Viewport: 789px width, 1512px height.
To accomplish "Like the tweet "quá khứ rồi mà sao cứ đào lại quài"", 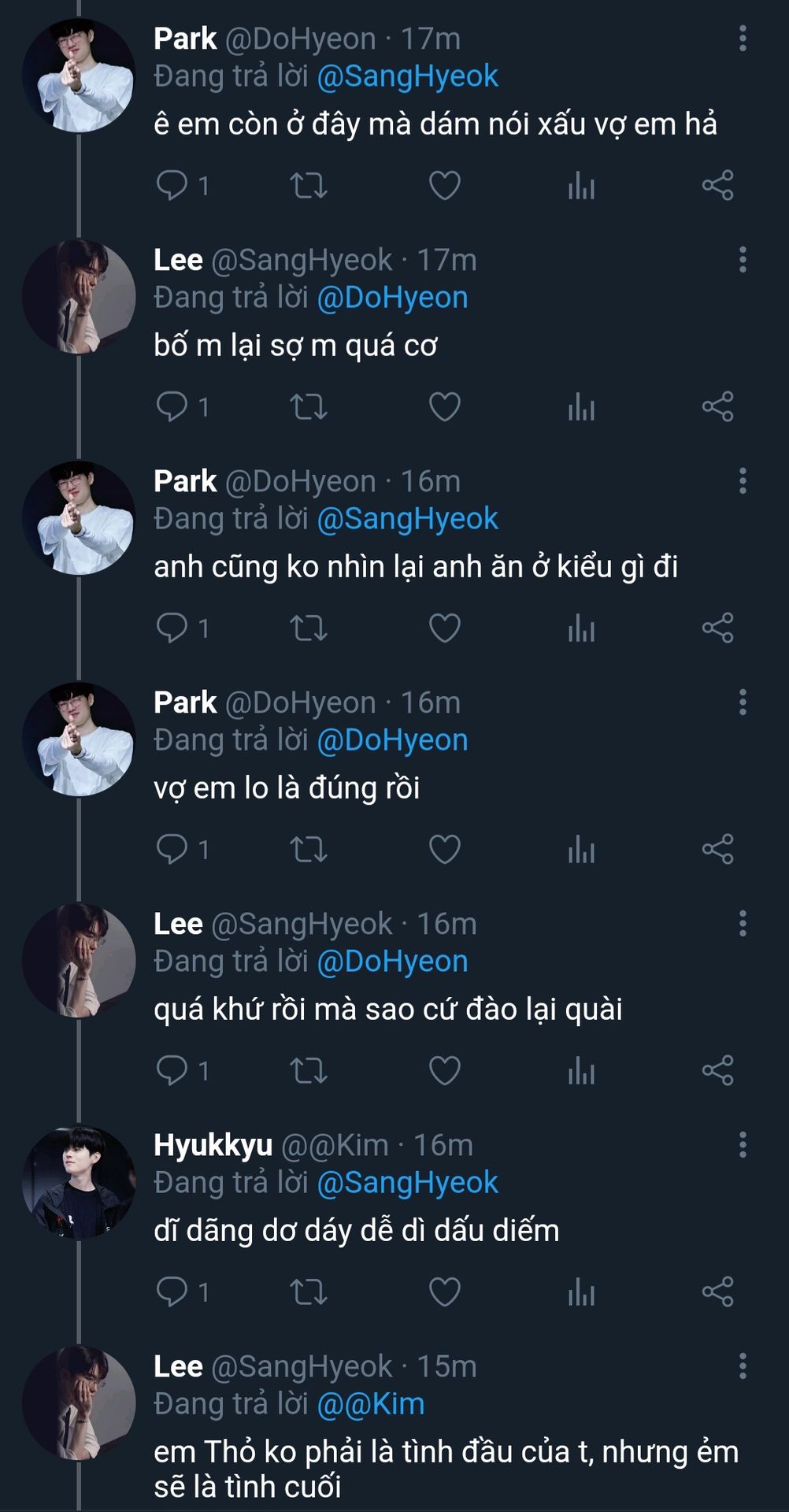I will 444,1070.
